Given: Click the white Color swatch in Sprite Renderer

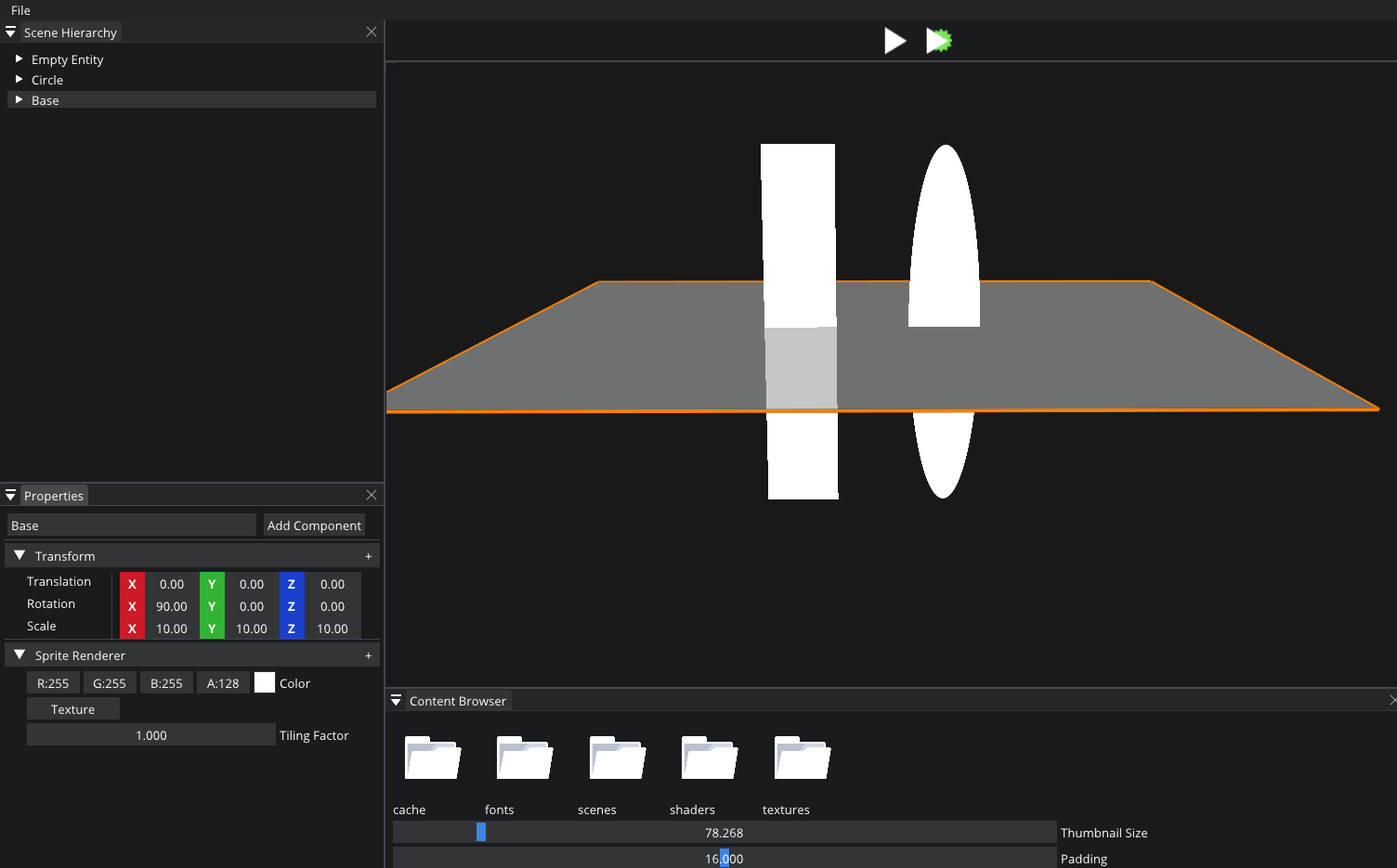Looking at the screenshot, I should click(265, 682).
